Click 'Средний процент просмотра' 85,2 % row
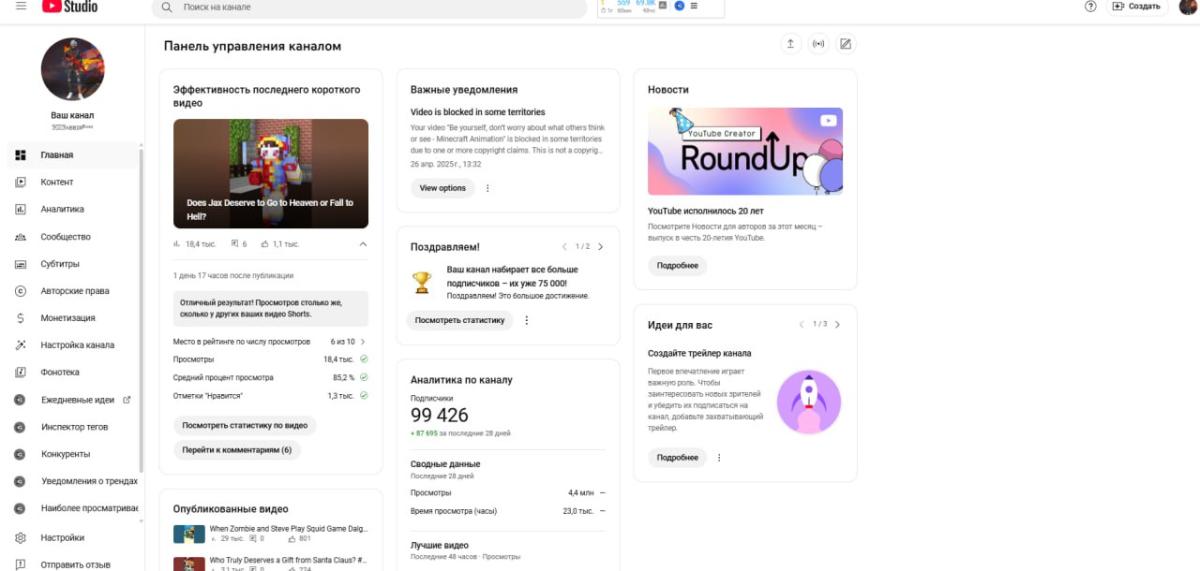 click(x=270, y=377)
